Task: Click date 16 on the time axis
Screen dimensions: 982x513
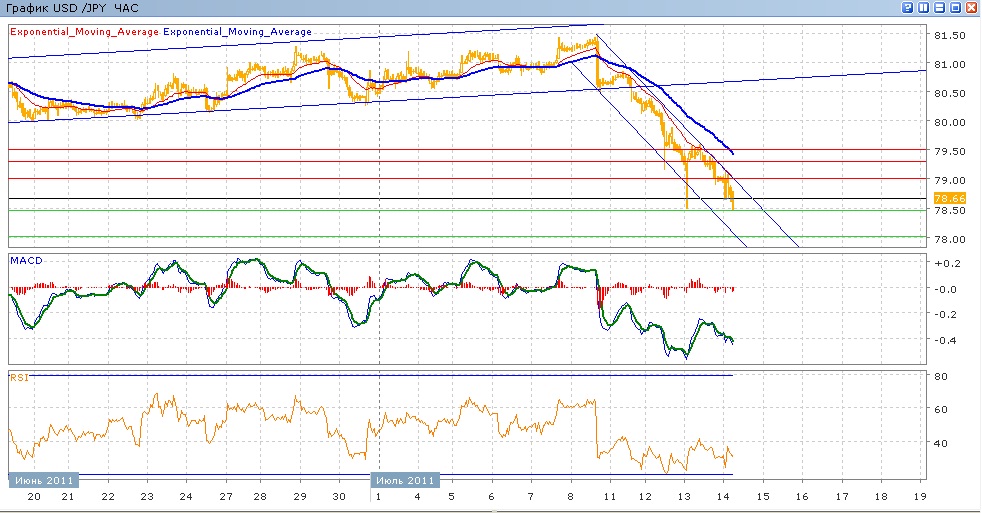Action: coord(802,497)
